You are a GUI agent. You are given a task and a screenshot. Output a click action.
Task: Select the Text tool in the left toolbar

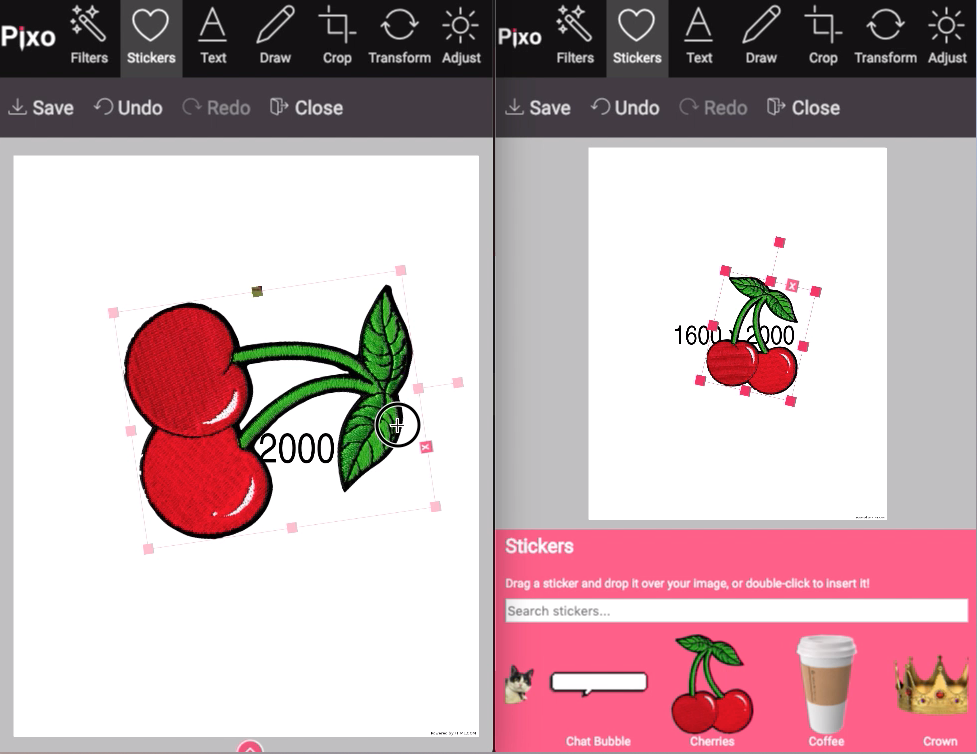[x=212, y=38]
